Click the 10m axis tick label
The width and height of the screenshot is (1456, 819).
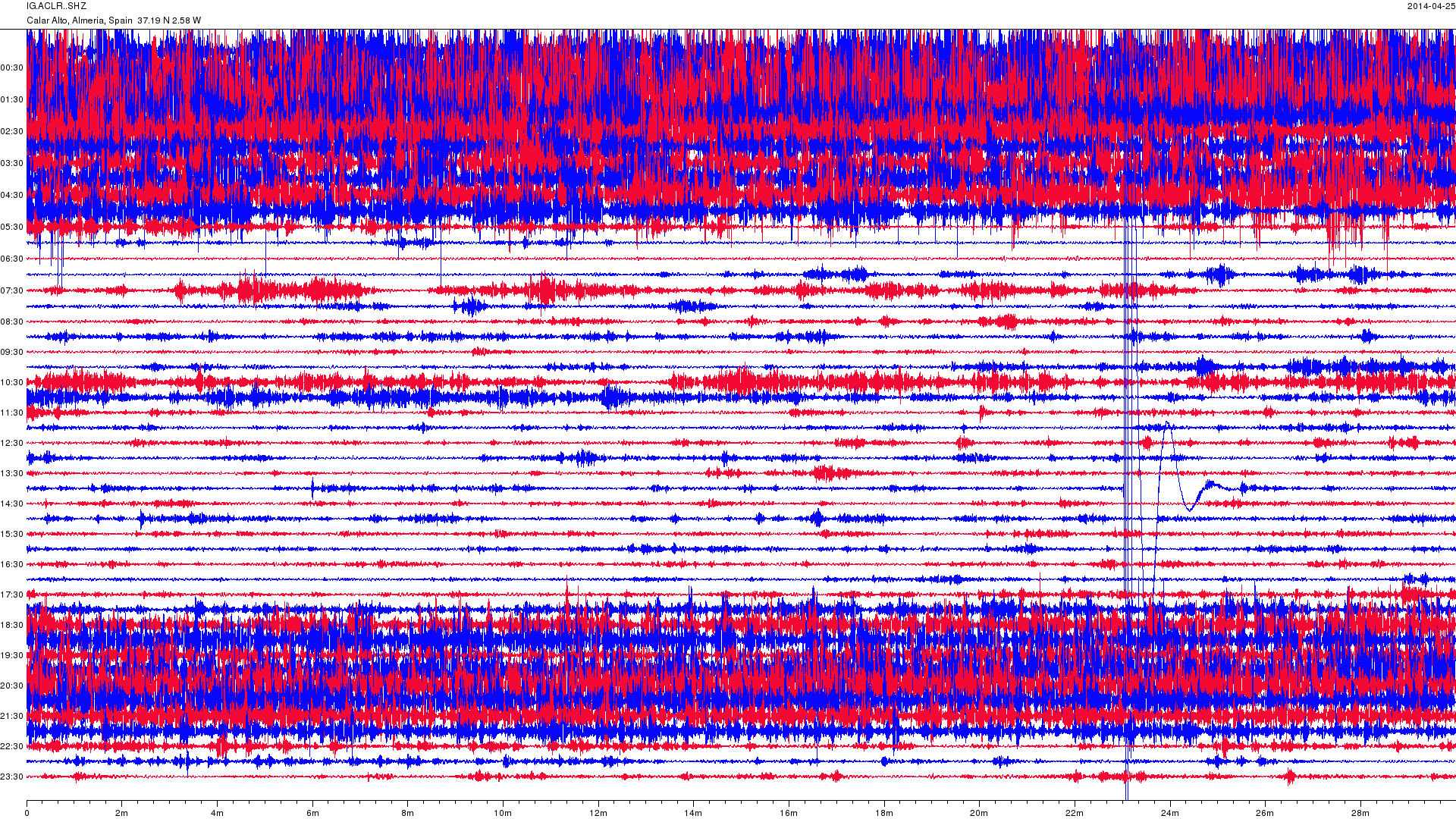pyautogui.click(x=503, y=814)
